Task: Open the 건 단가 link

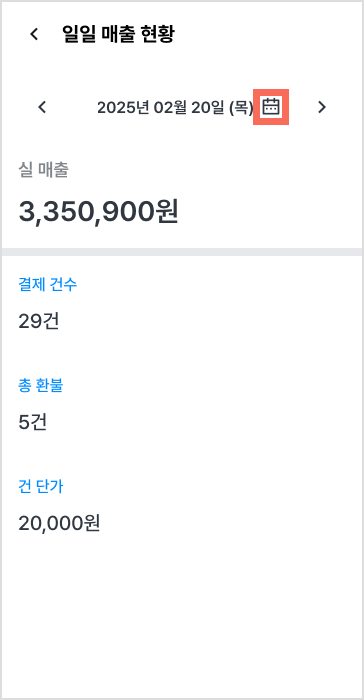Action: (41, 486)
